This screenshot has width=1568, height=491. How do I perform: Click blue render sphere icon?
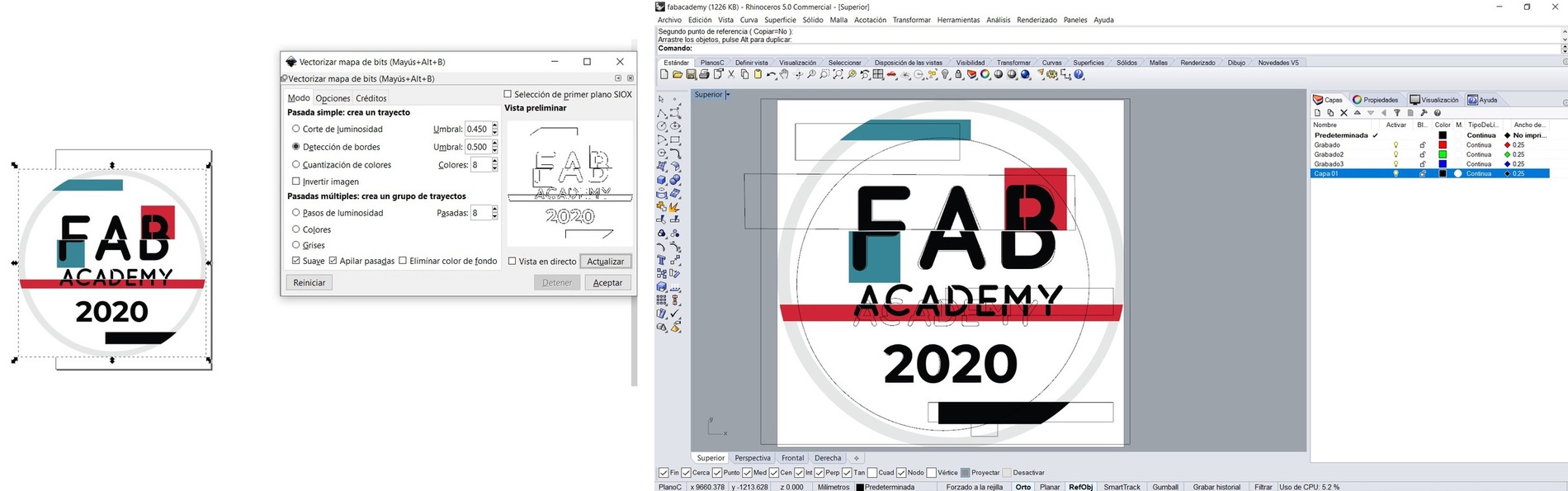coord(1025,74)
